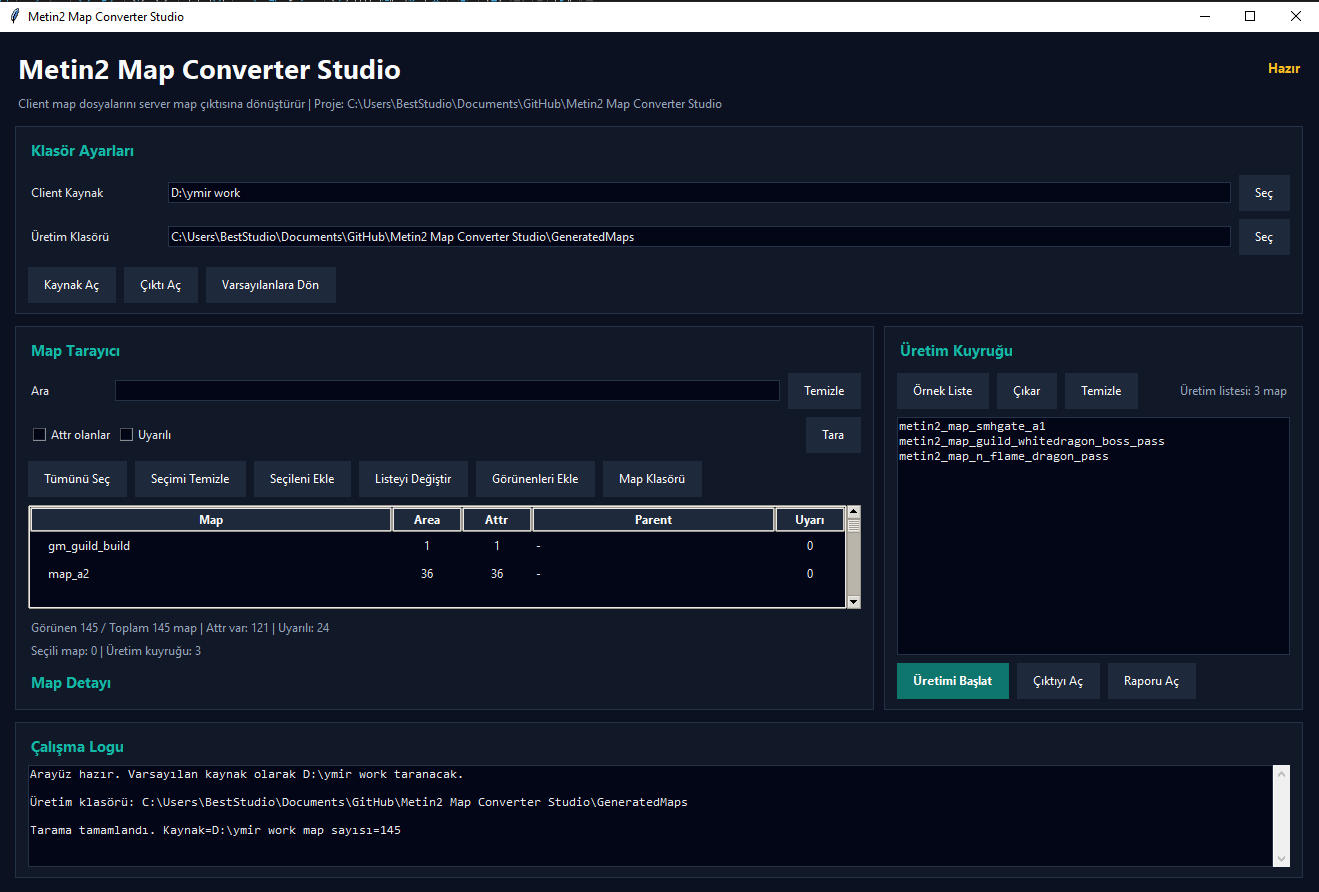Click the Map Detayı heading
Viewport: 1319px width, 892px height.
(x=71, y=683)
